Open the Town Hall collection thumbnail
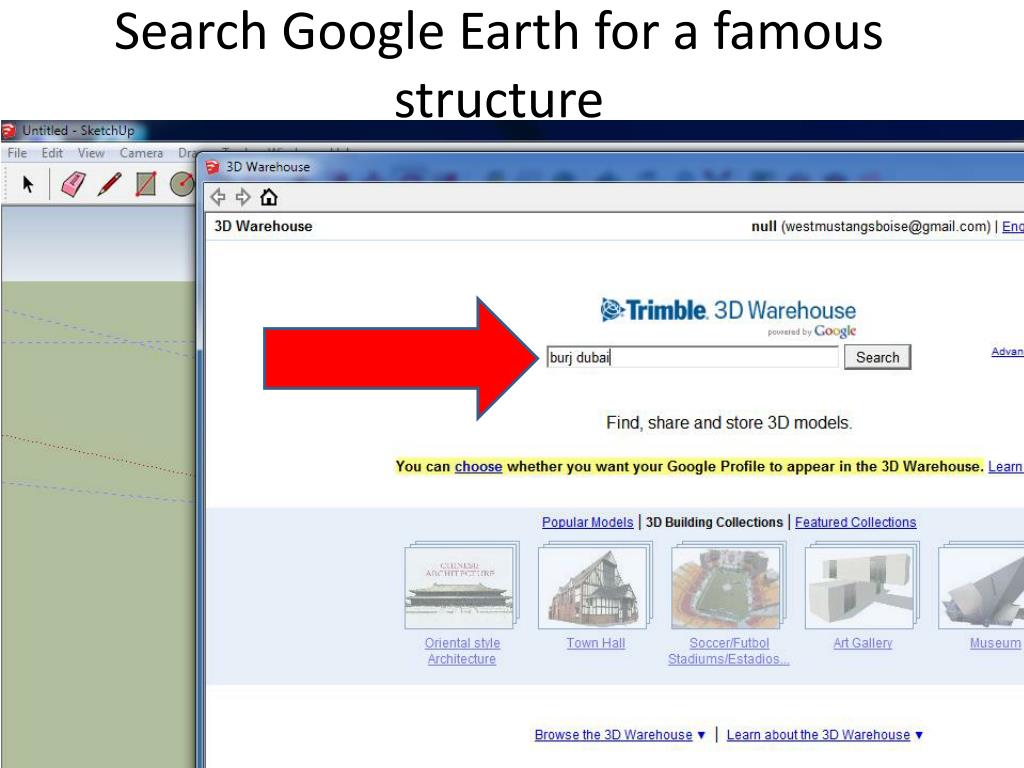The image size is (1024, 768). click(x=595, y=586)
